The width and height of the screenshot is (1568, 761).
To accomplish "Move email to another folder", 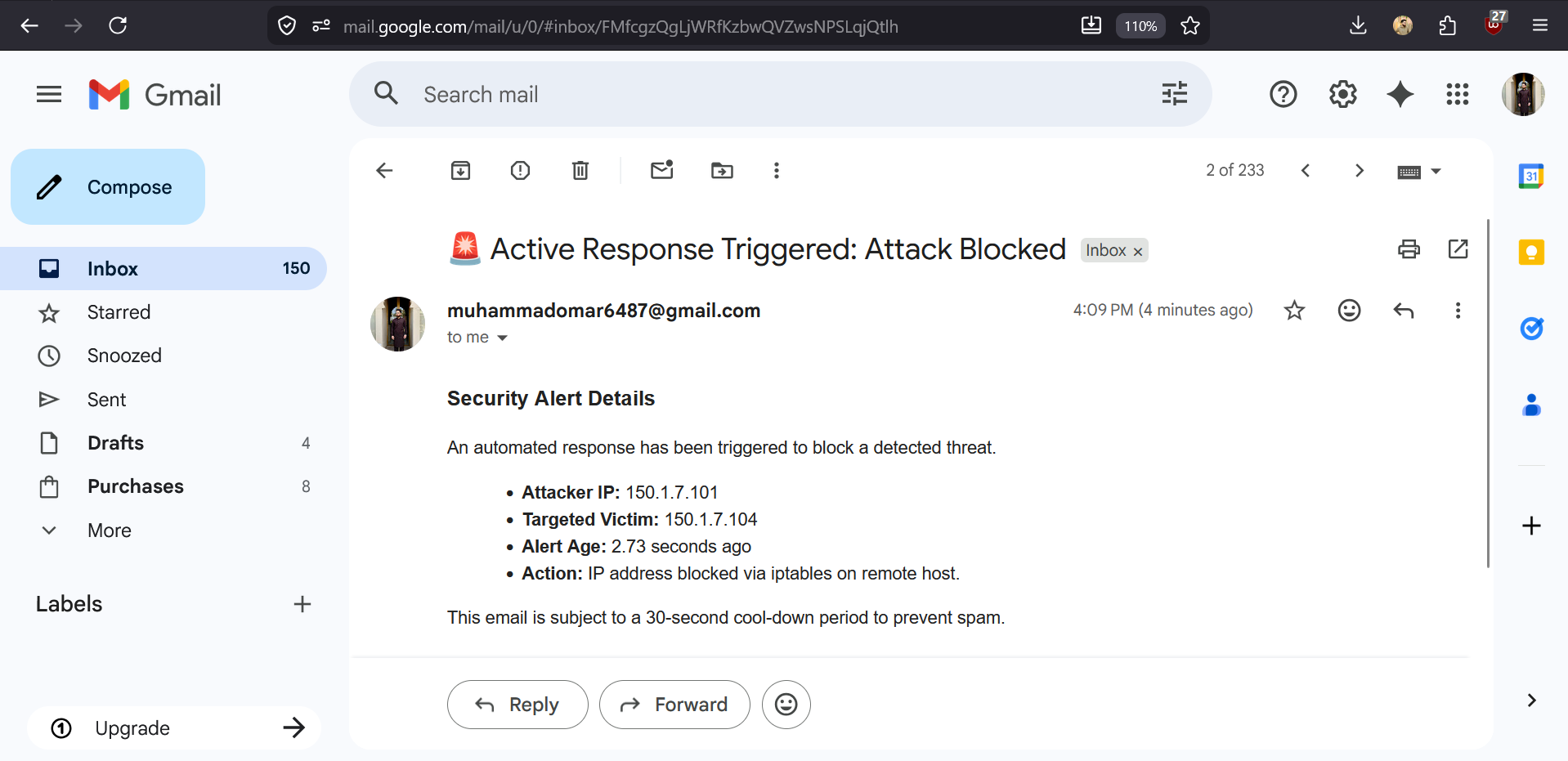I will 722,170.
